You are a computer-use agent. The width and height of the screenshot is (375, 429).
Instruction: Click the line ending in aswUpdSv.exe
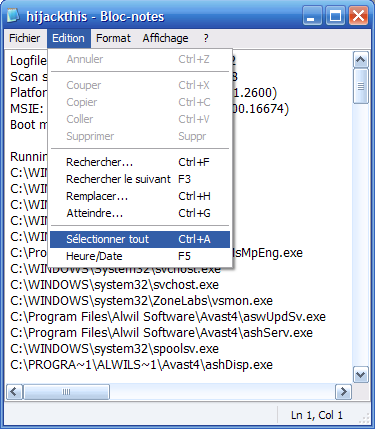pos(168,317)
